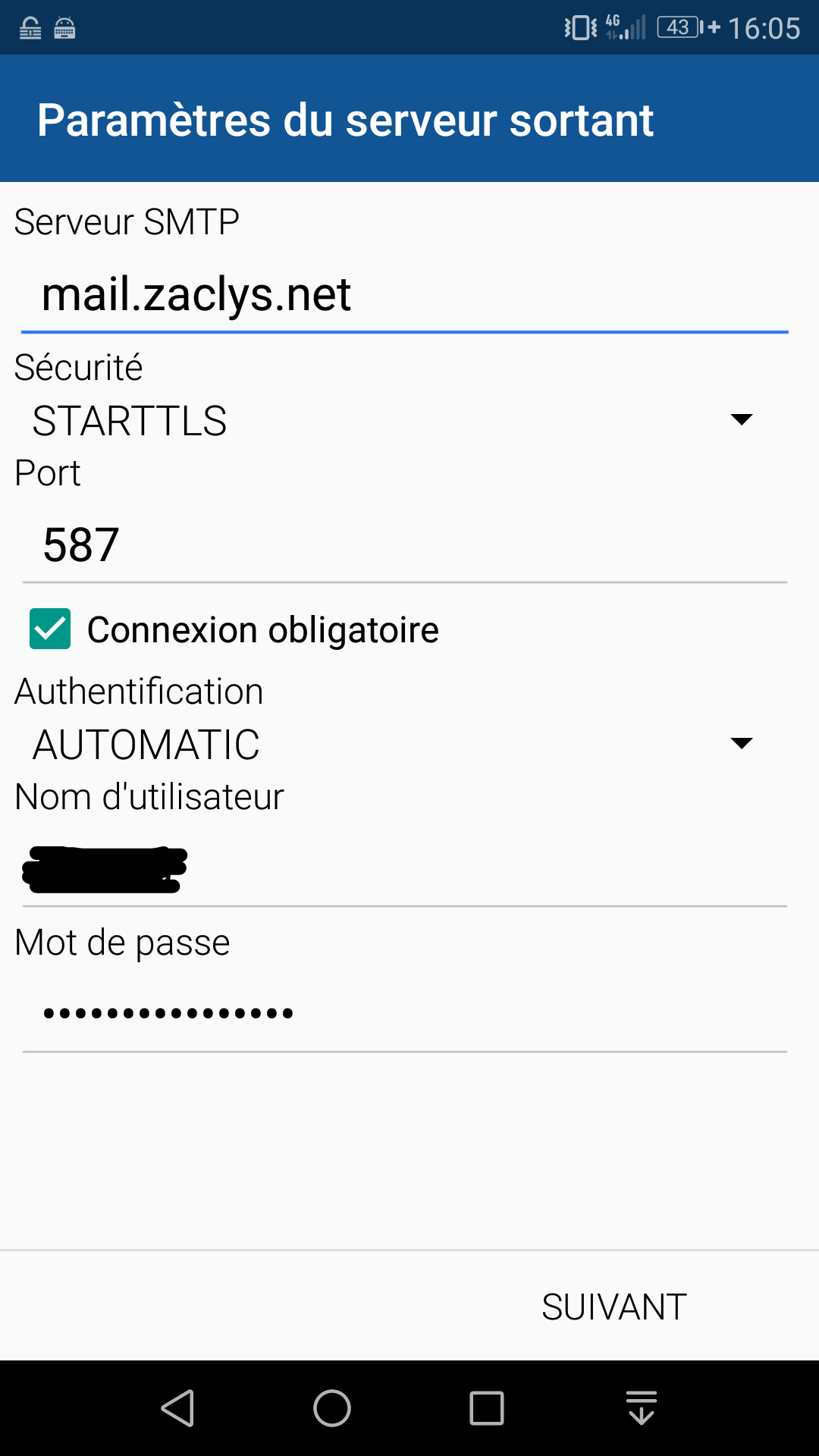Tap the vibrate mode status icon
Viewport: 819px width, 1456px height.
pyautogui.click(x=580, y=28)
